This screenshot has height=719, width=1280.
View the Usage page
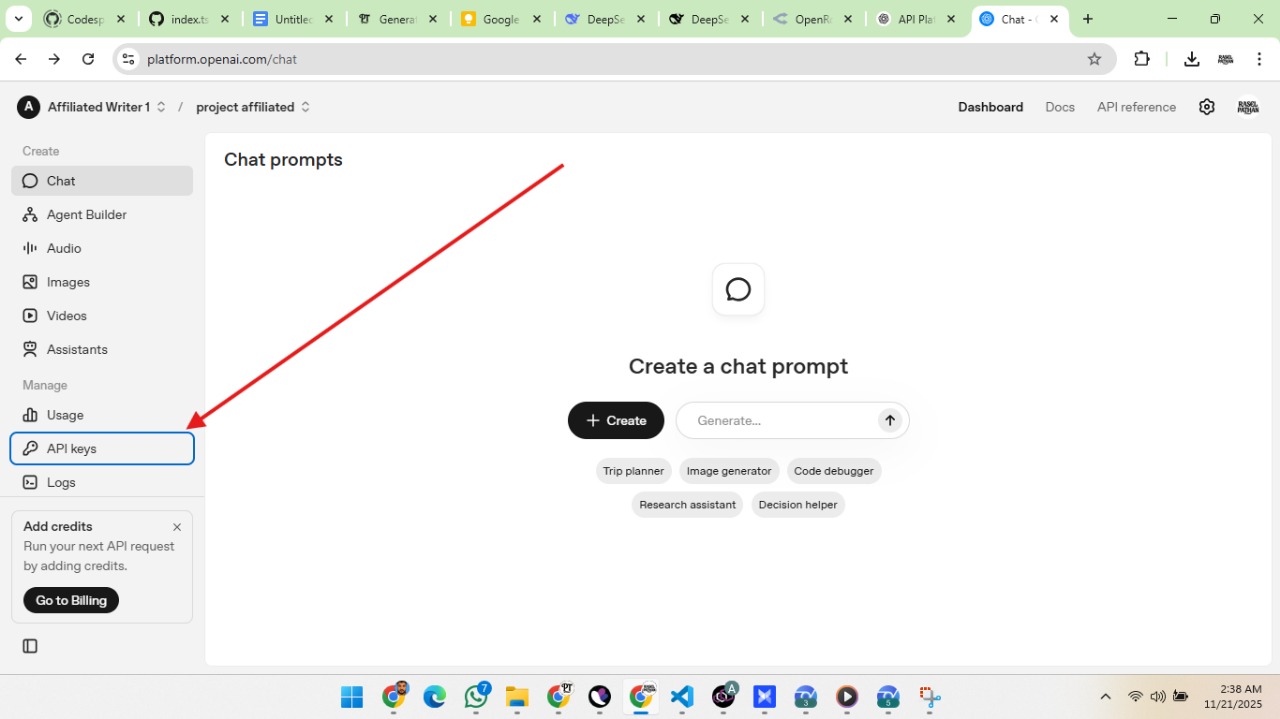[67, 415]
